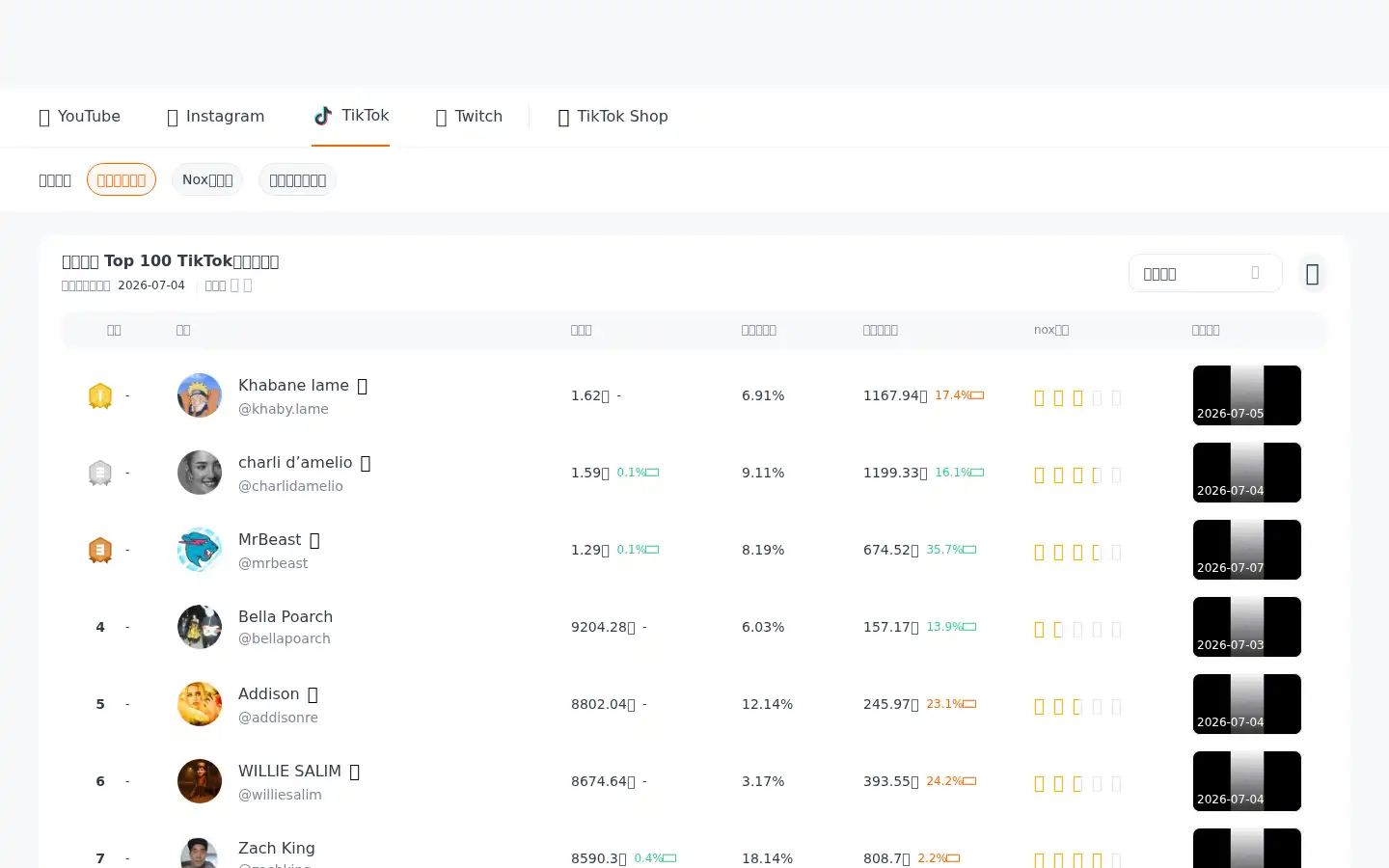Screen dimensions: 1389x868
Task: Open charli d'amelio's avatar
Action: pyautogui.click(x=200, y=473)
